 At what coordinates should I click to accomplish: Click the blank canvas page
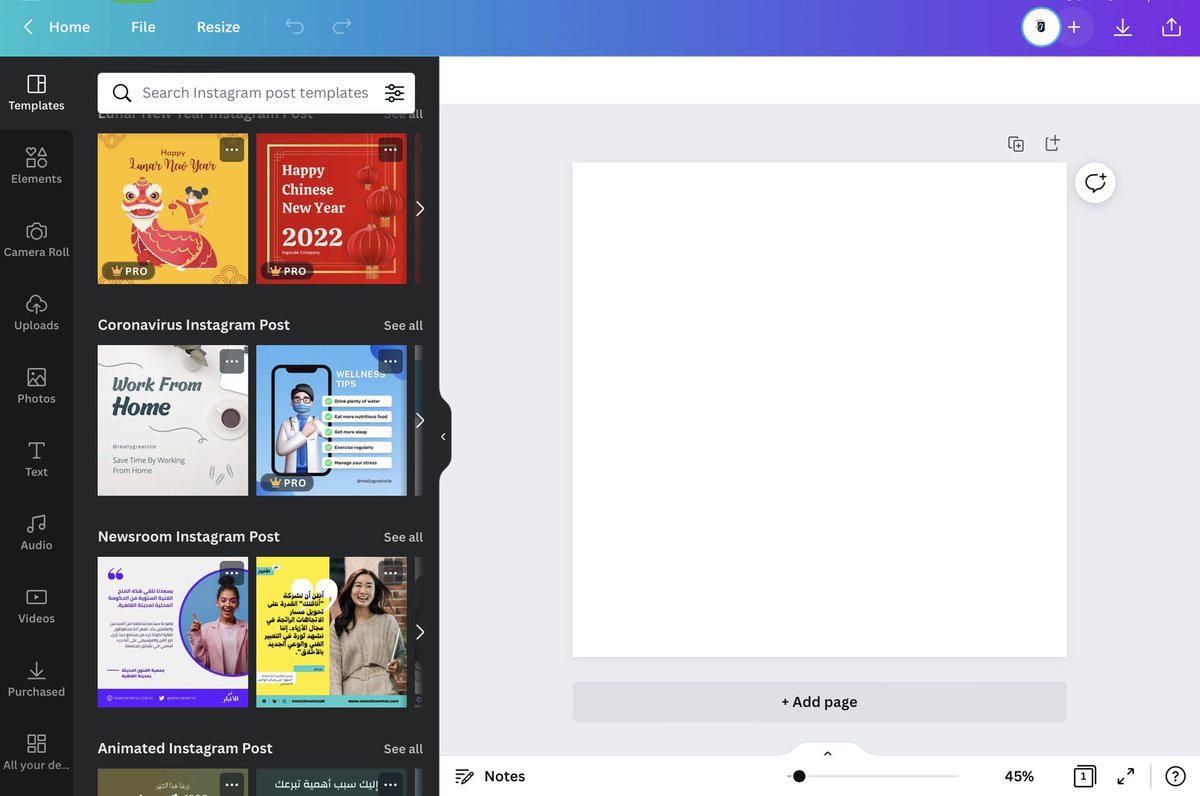[819, 410]
